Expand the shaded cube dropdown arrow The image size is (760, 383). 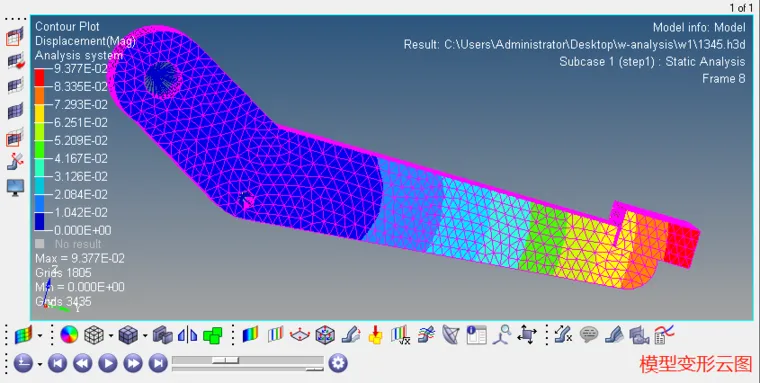144,335
